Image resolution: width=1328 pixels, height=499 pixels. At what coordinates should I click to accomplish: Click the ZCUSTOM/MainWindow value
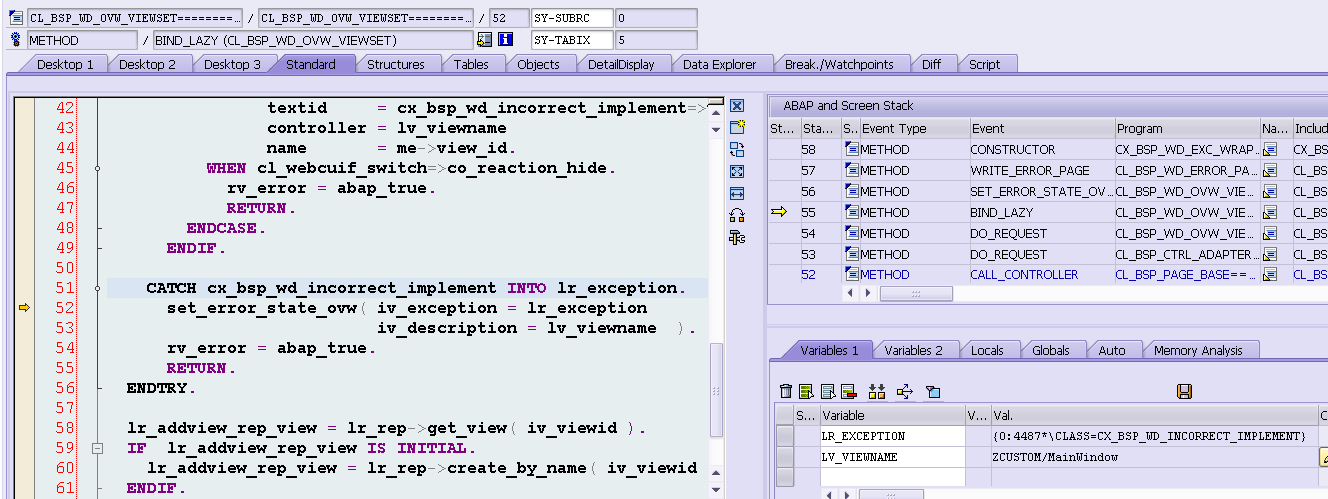(x=1055, y=457)
